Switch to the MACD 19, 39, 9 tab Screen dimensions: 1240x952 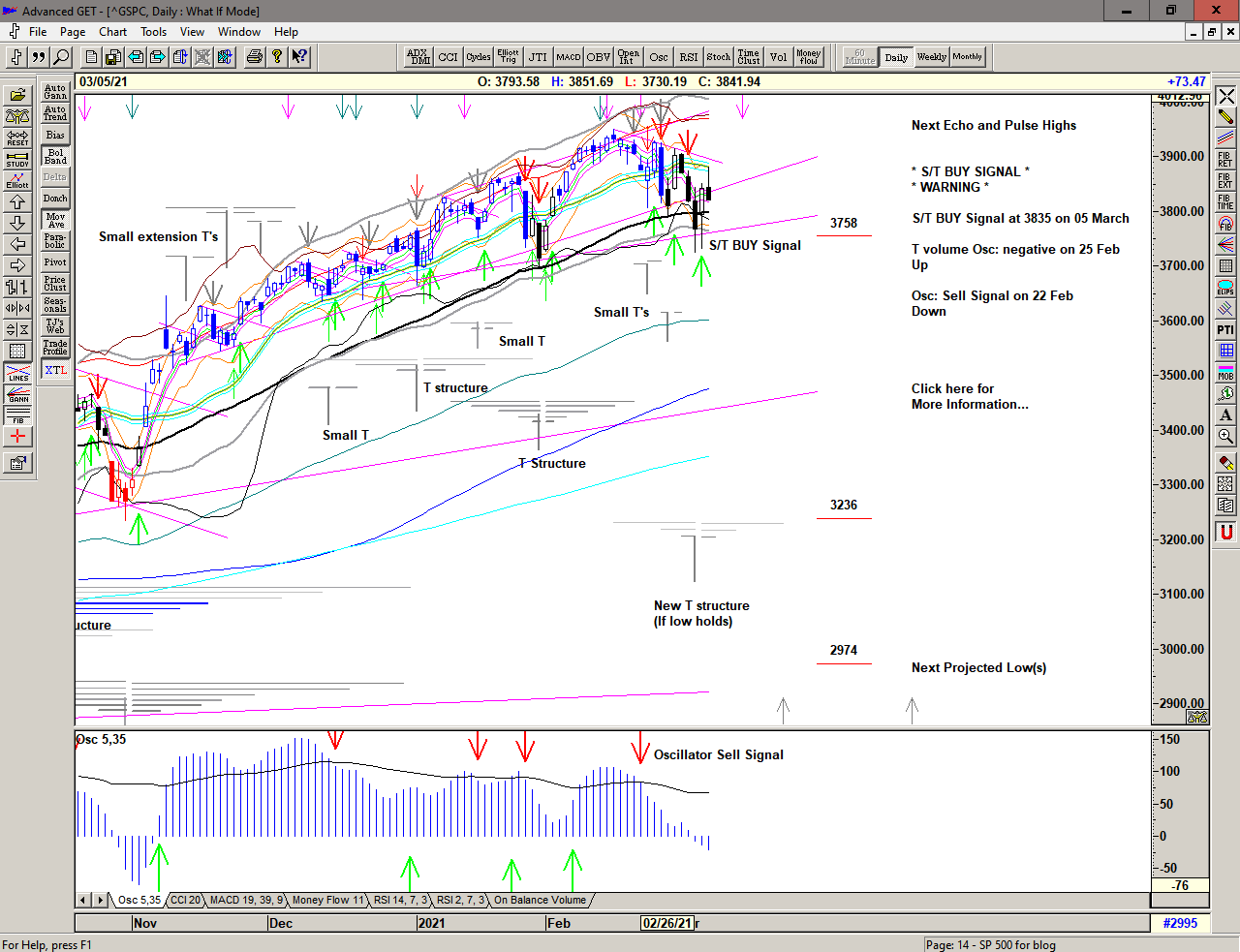pyautogui.click(x=246, y=900)
